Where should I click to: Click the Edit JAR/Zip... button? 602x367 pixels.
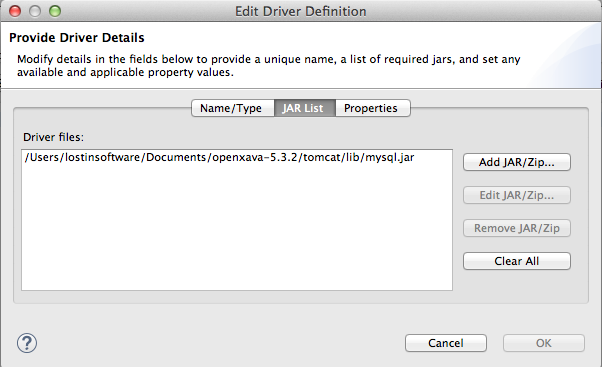coord(517,195)
